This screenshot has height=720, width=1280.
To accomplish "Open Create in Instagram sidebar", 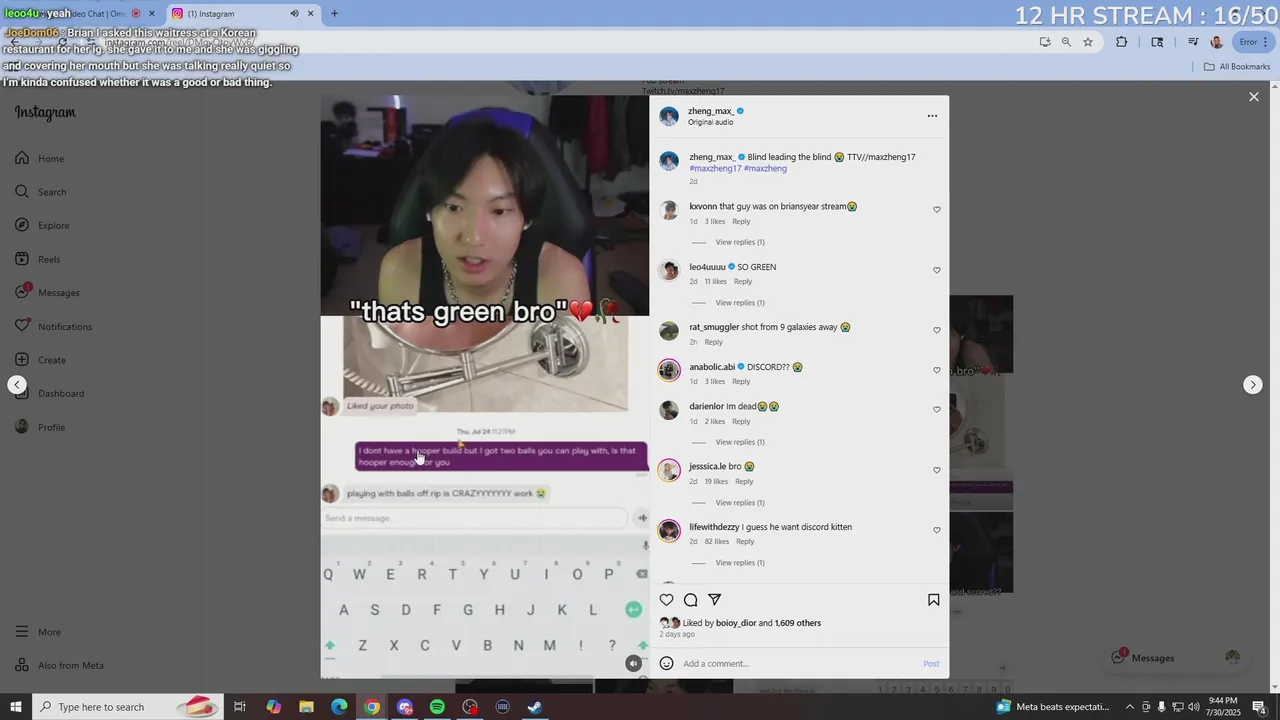I will [40, 360].
